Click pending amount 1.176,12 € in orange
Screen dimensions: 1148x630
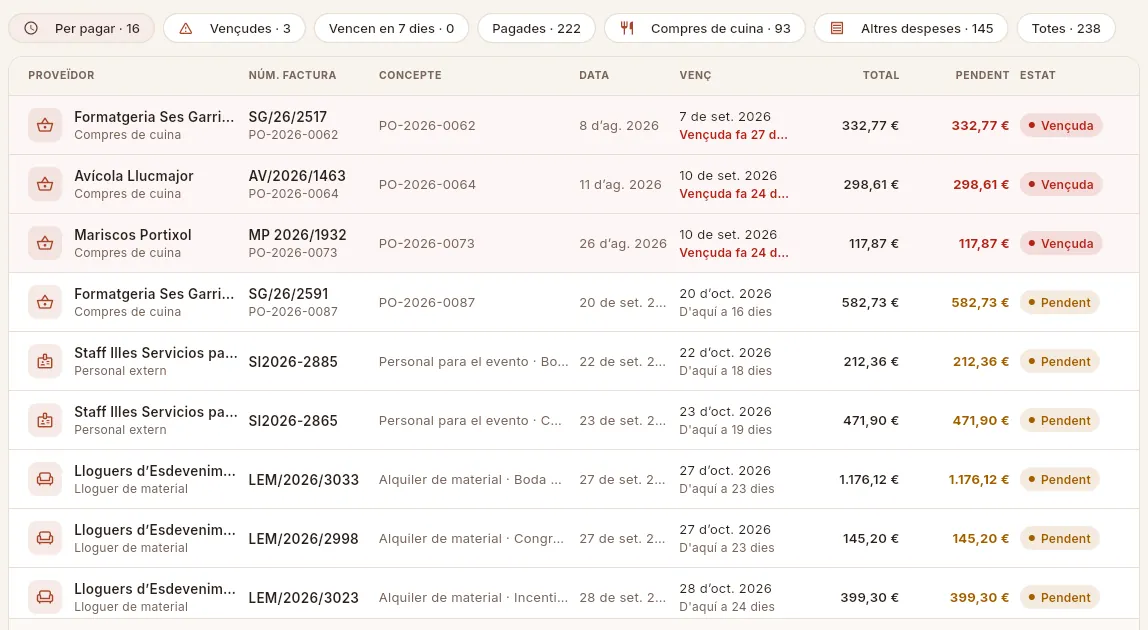coord(979,479)
